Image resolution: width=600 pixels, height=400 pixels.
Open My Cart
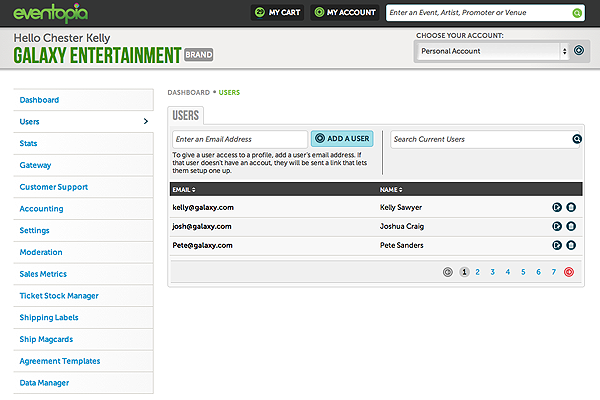(x=277, y=13)
